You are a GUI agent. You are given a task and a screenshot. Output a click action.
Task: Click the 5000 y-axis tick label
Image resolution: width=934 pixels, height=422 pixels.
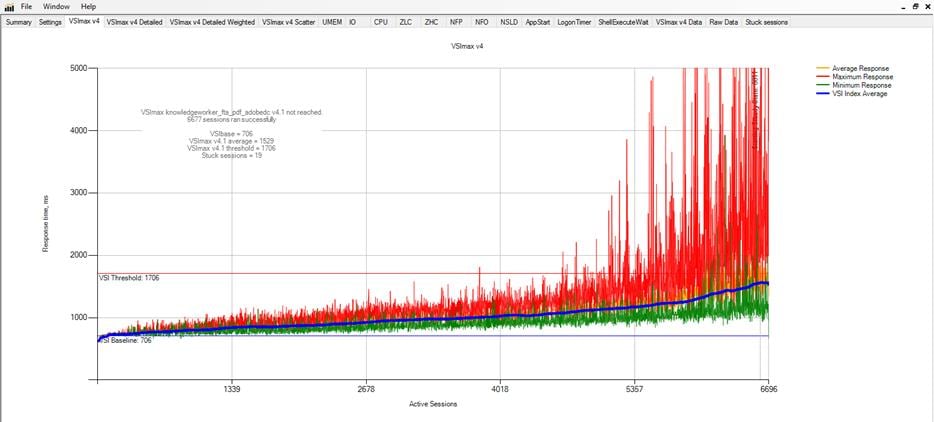point(80,68)
